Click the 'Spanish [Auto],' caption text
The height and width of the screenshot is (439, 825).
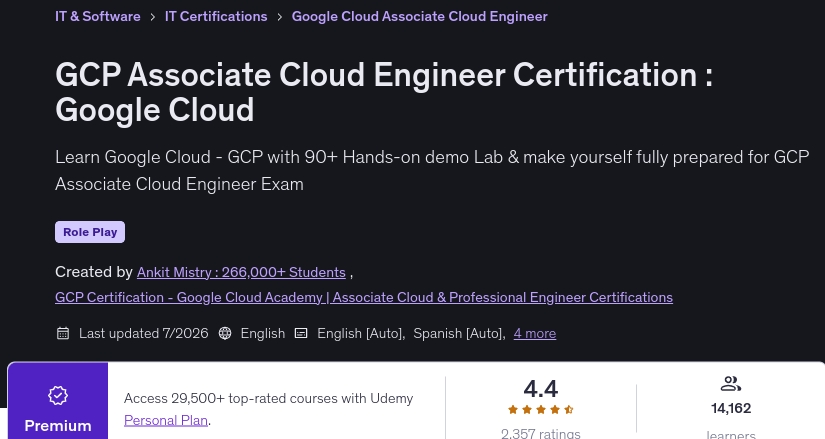pos(459,333)
